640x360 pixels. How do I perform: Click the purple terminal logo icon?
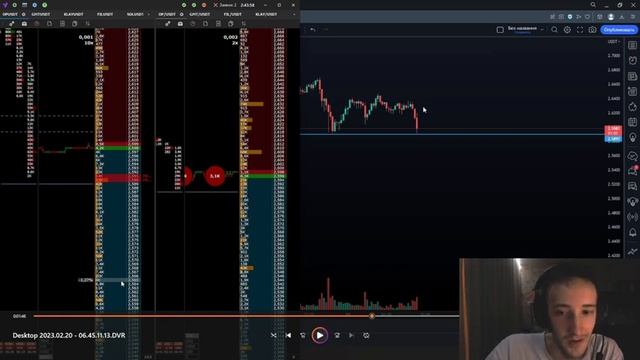click(5, 5)
